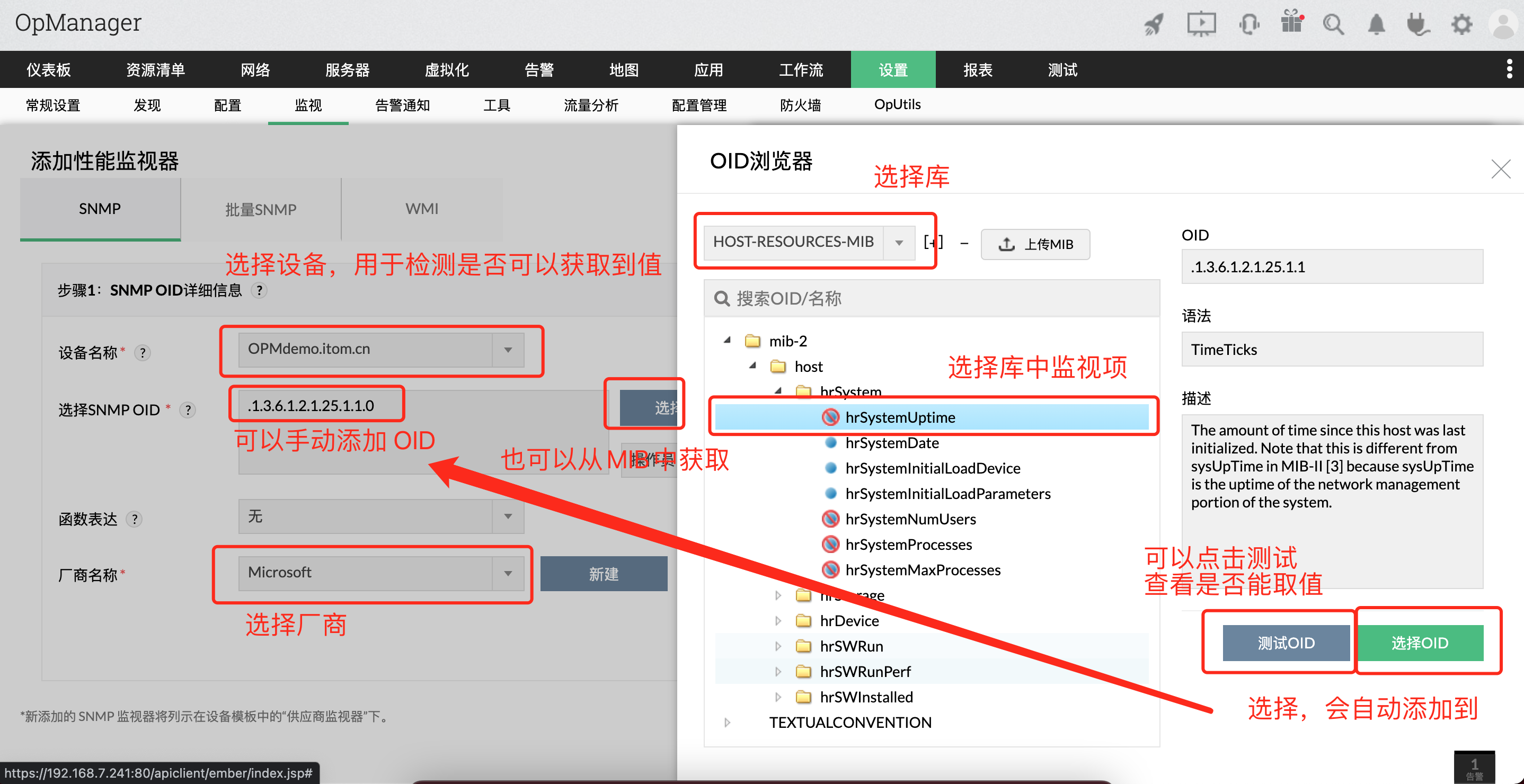Expand the hrSWInstalled folder
Screen dimensions: 1524x784
click(x=778, y=697)
